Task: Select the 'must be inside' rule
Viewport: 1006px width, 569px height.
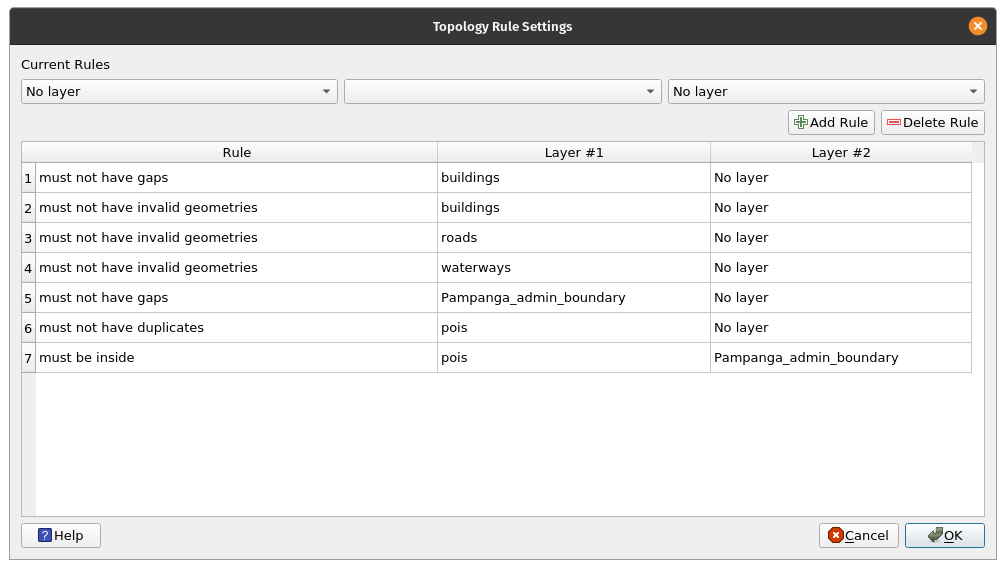Action: (x=236, y=358)
